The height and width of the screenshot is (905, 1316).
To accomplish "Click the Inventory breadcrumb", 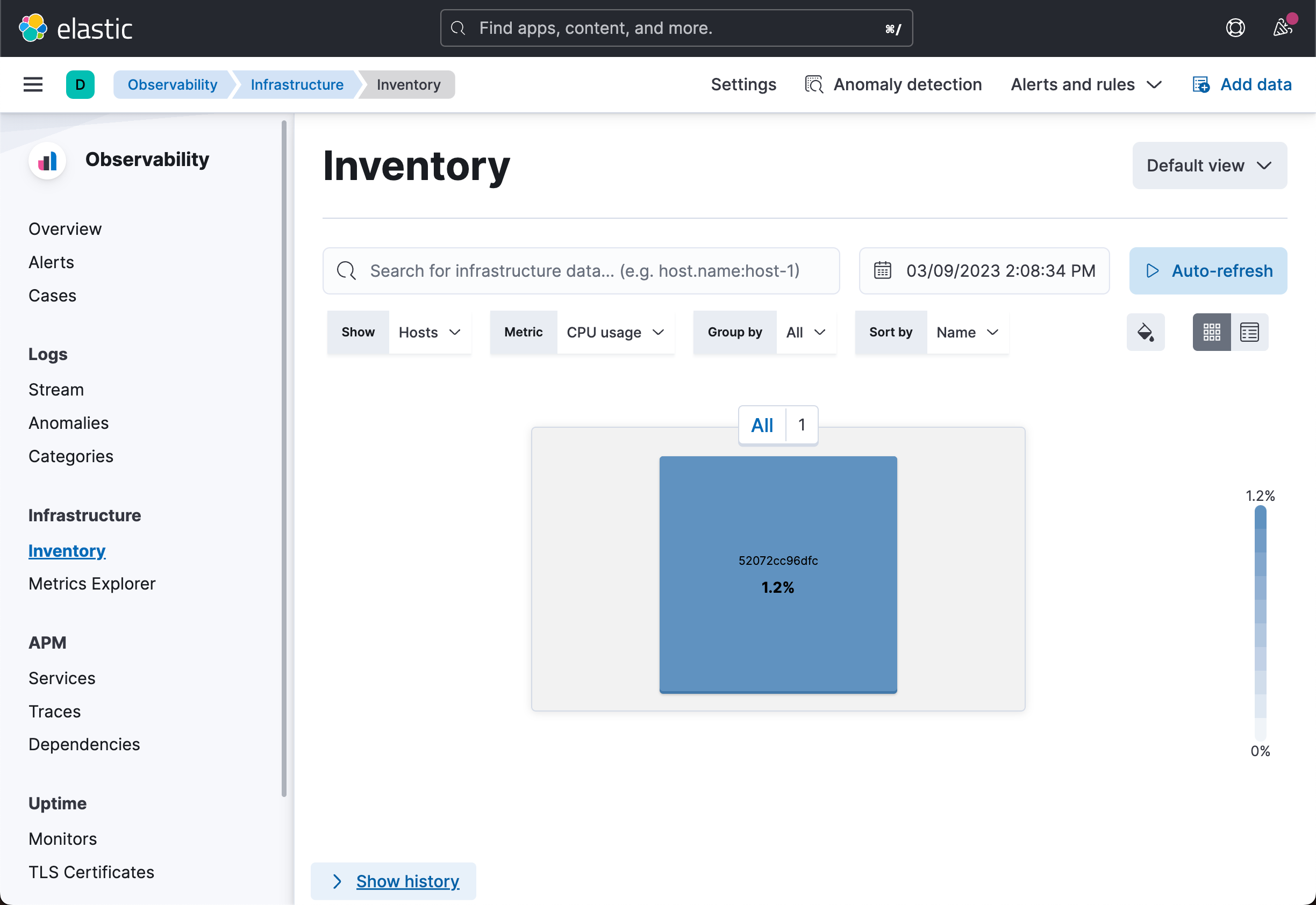I will point(408,84).
